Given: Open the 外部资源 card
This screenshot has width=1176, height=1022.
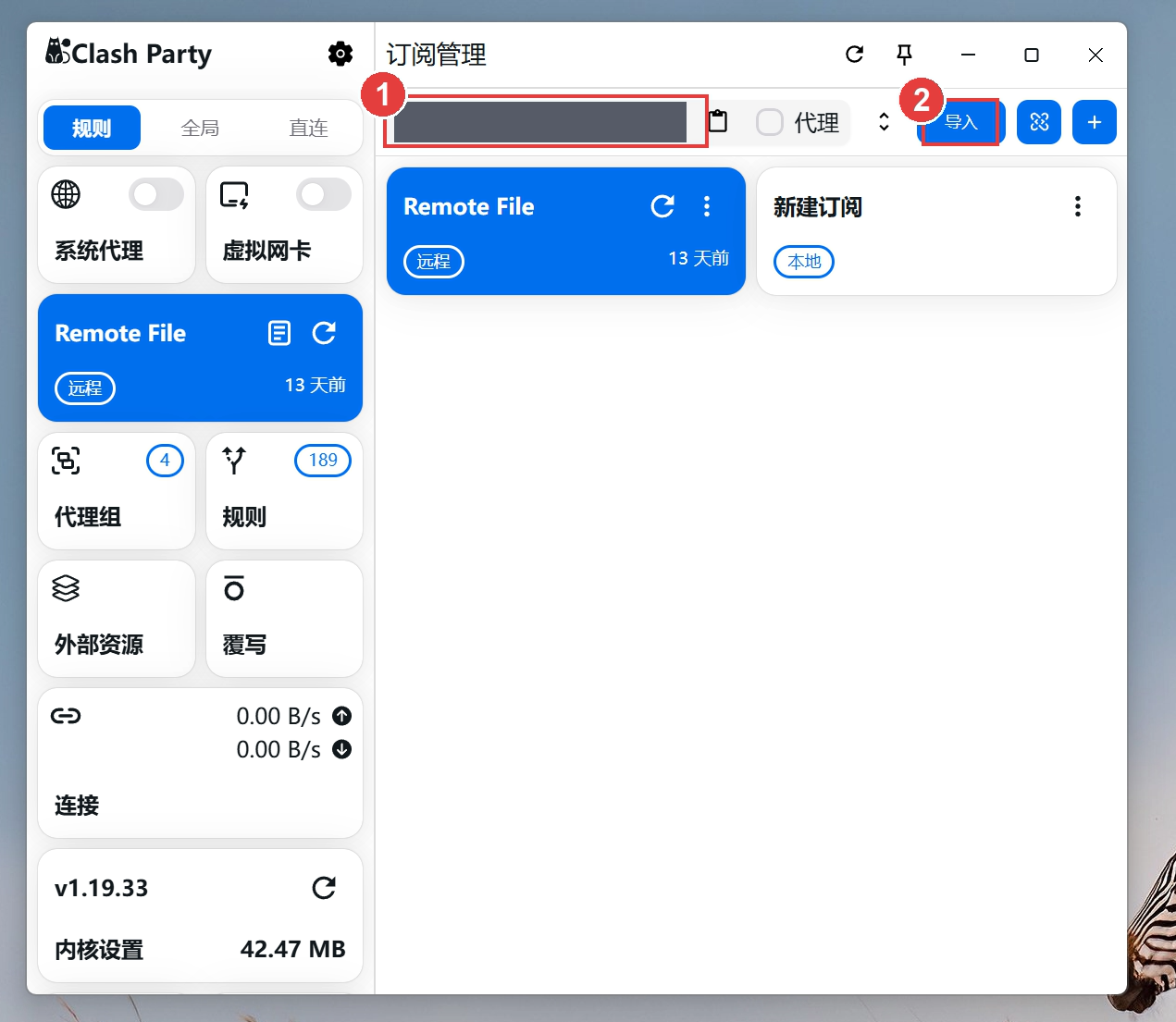Looking at the screenshot, I should coord(117,619).
